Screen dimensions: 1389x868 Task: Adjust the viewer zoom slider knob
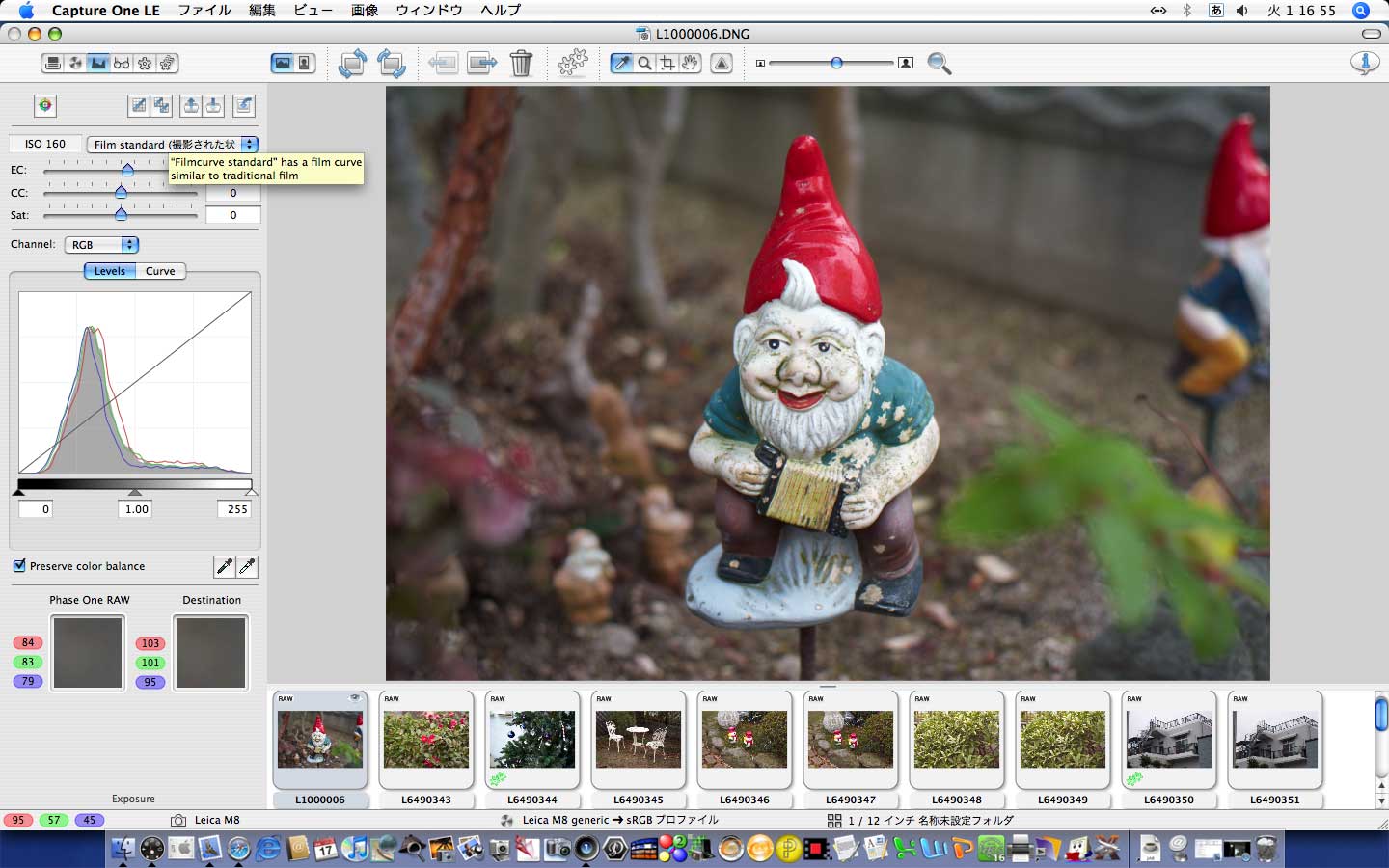click(x=836, y=63)
